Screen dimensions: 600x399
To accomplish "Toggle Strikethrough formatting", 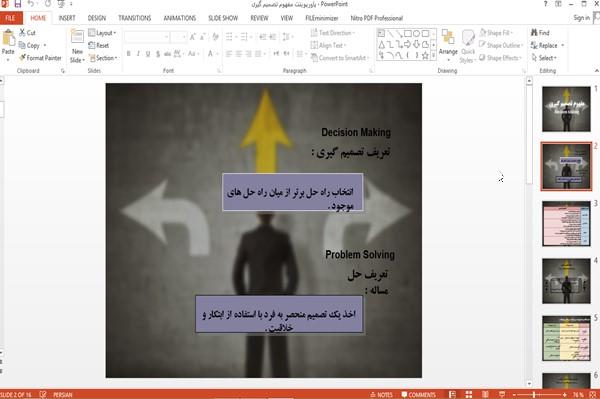I will tap(167, 54).
